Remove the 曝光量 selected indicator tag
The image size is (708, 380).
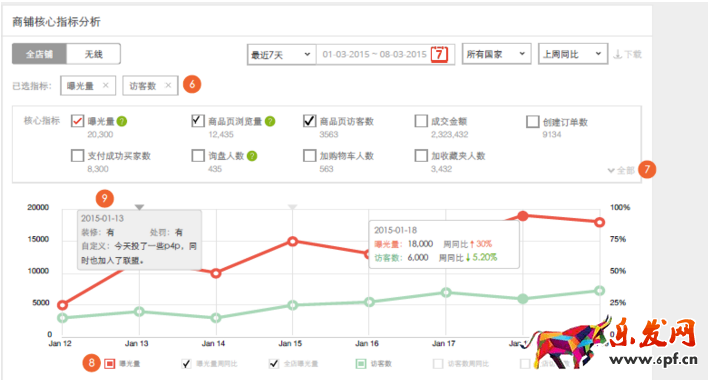pos(105,85)
